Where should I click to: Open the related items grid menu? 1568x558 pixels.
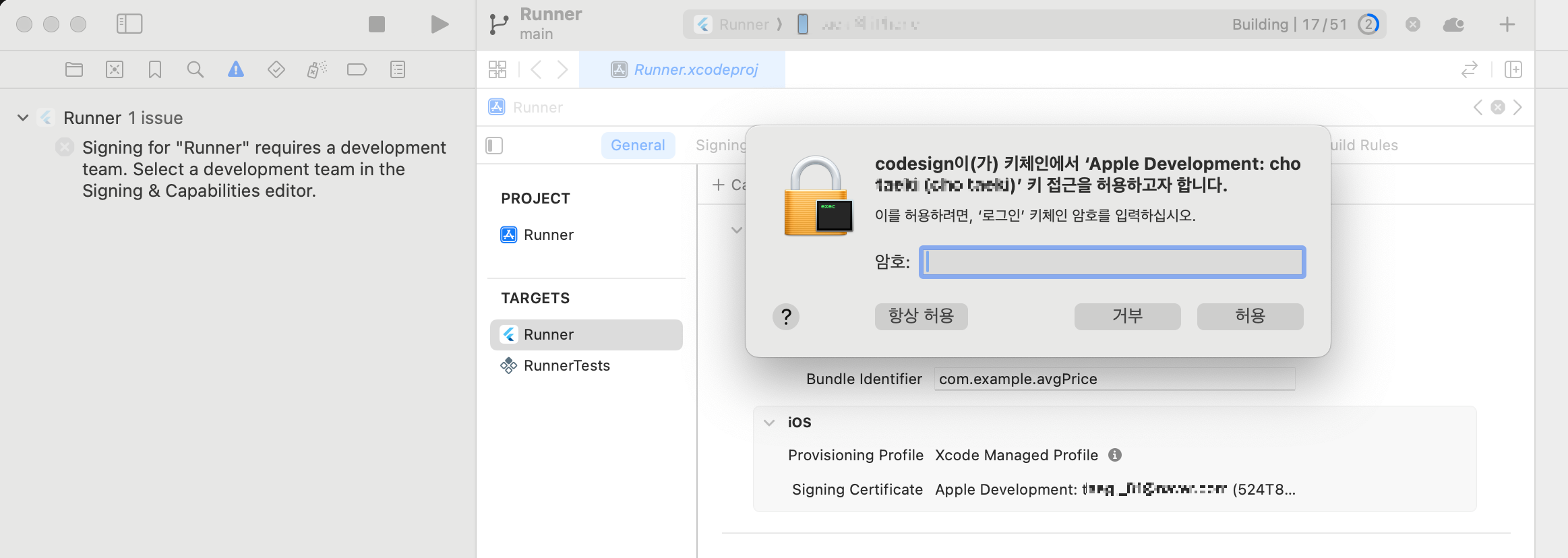pos(497,69)
